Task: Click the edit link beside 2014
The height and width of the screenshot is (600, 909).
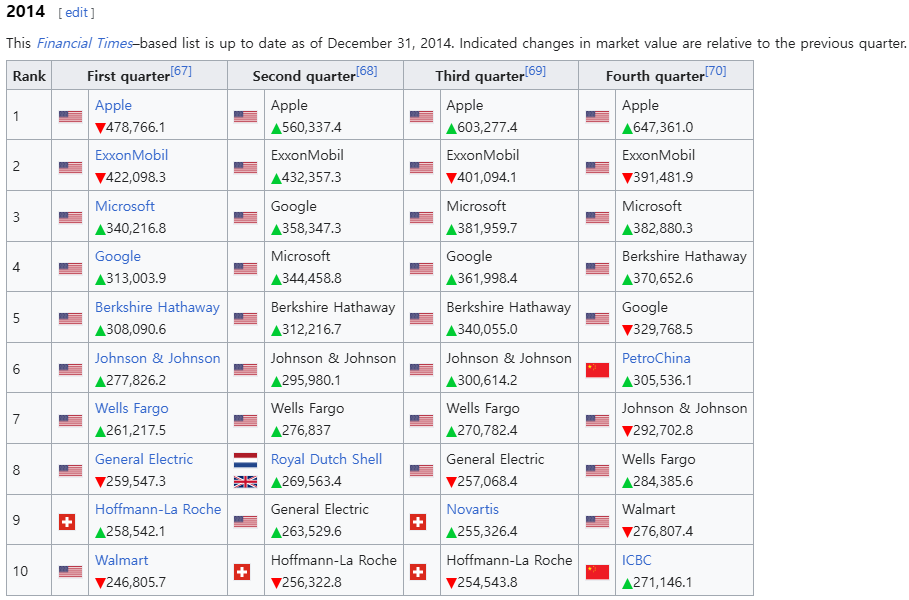Action: (x=76, y=13)
